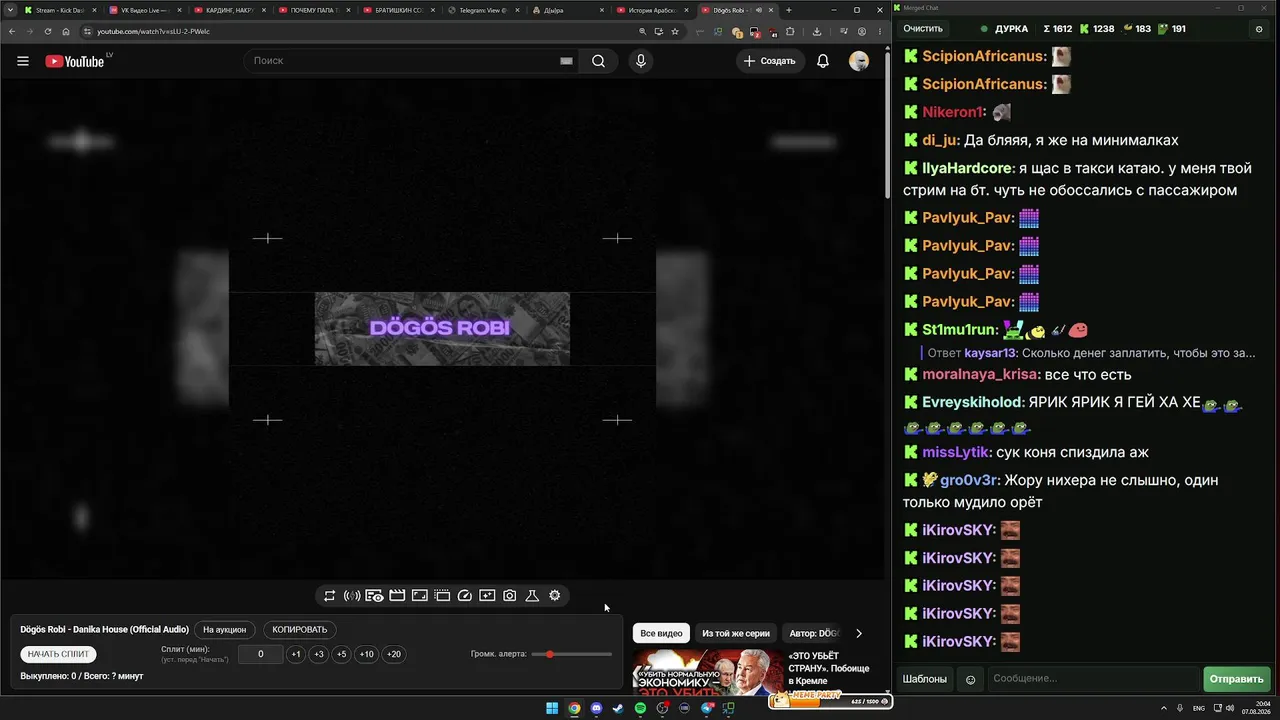The height and width of the screenshot is (720, 1280).
Task: Click the КОПИРОВАТЬ button
Action: pos(300,630)
